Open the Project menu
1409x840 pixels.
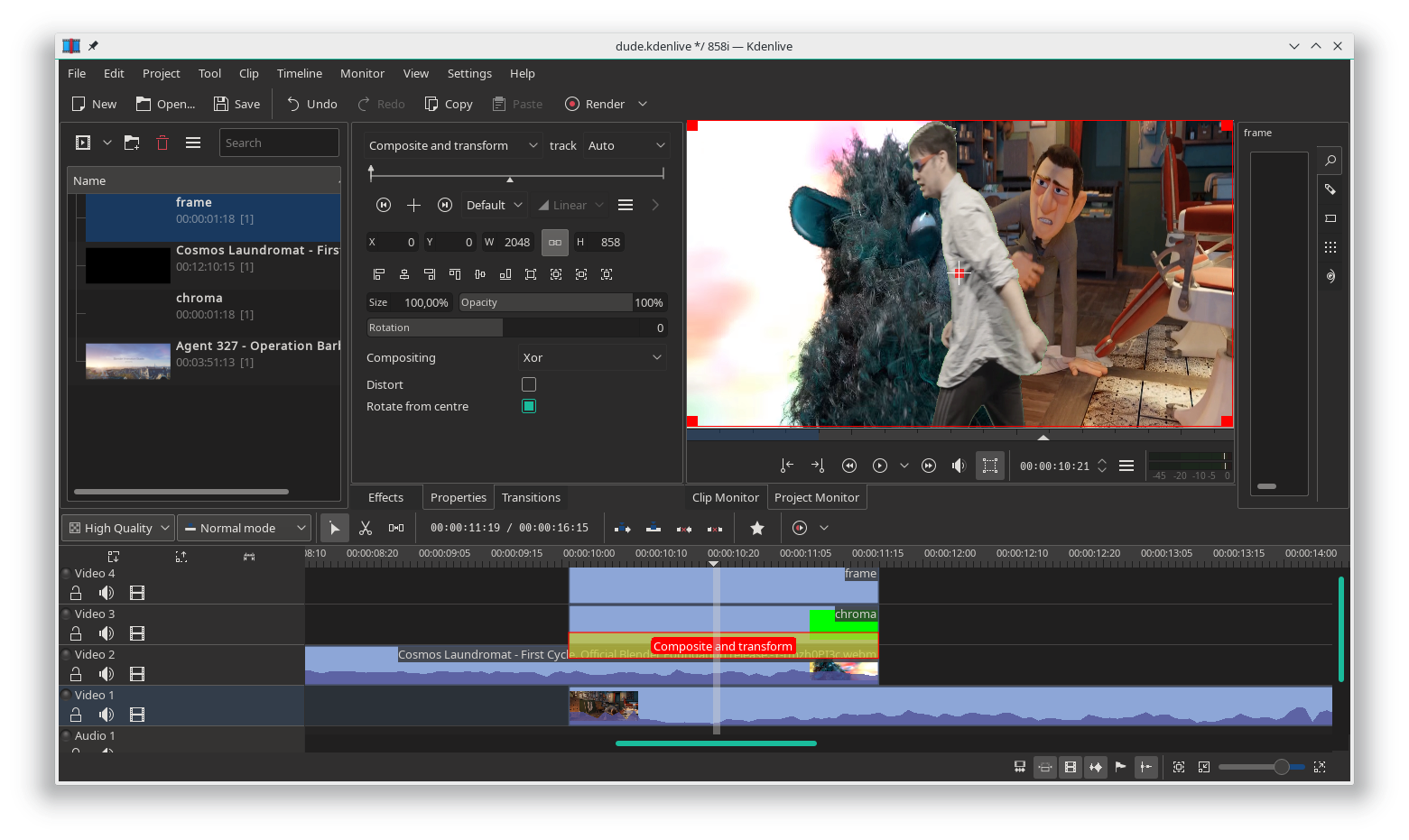point(162,73)
